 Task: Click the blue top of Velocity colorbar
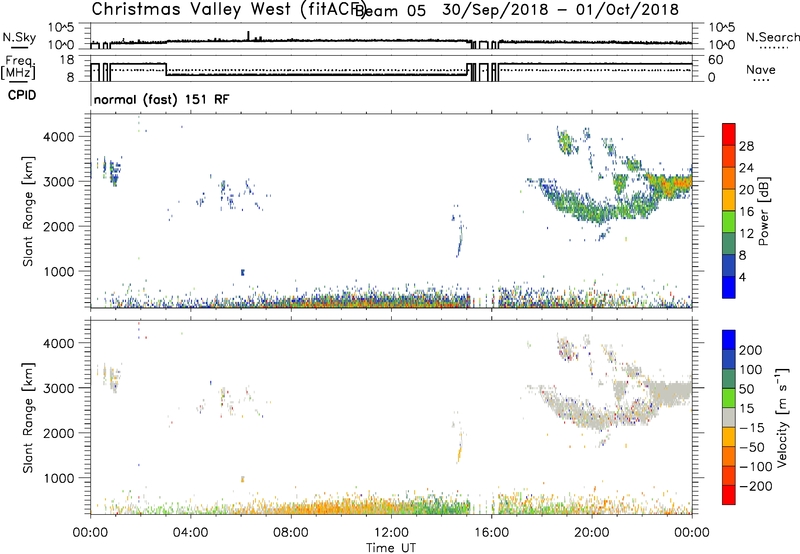pos(729,340)
